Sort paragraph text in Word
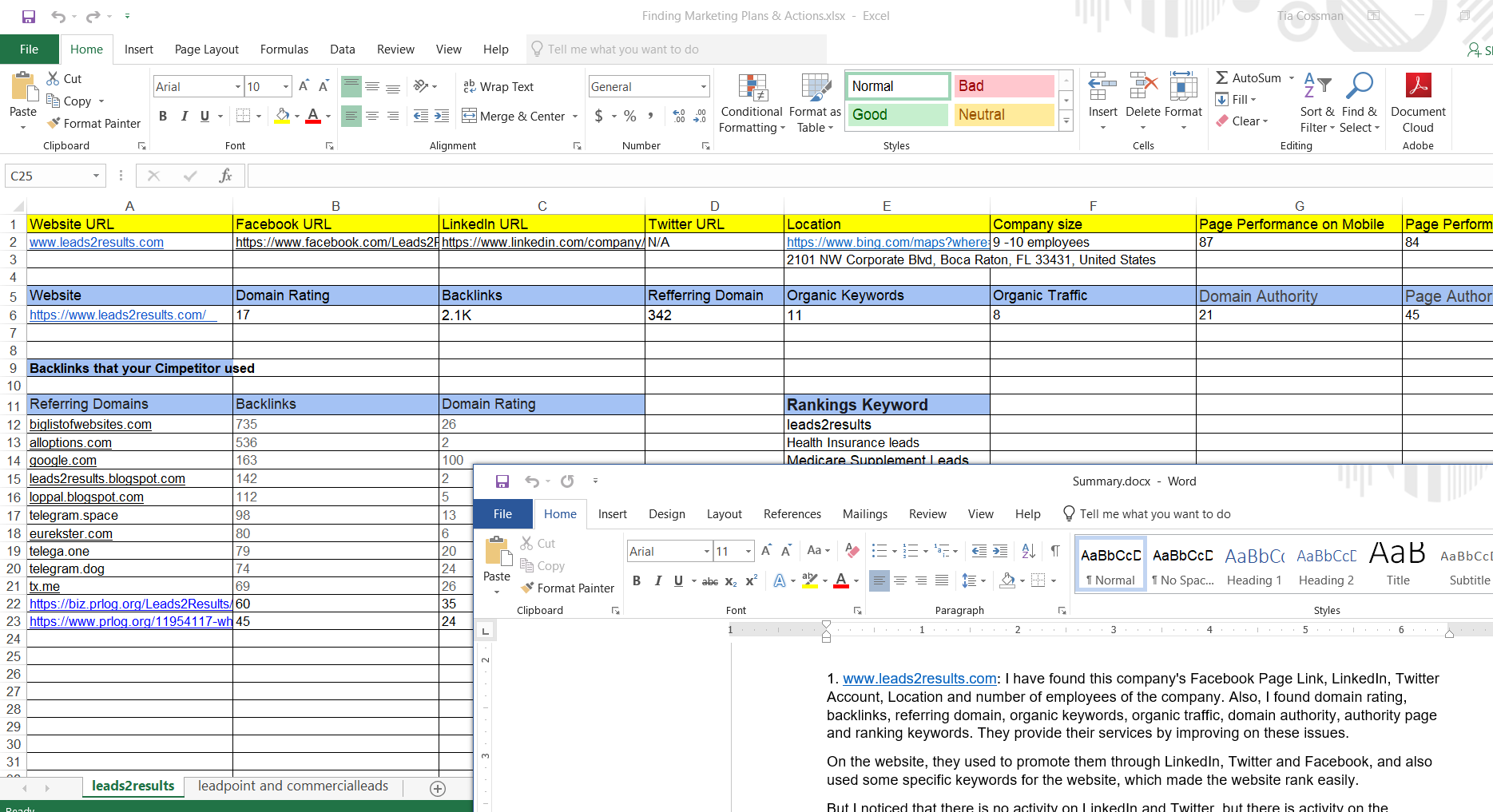Image resolution: width=1493 pixels, height=812 pixels. tap(1029, 550)
